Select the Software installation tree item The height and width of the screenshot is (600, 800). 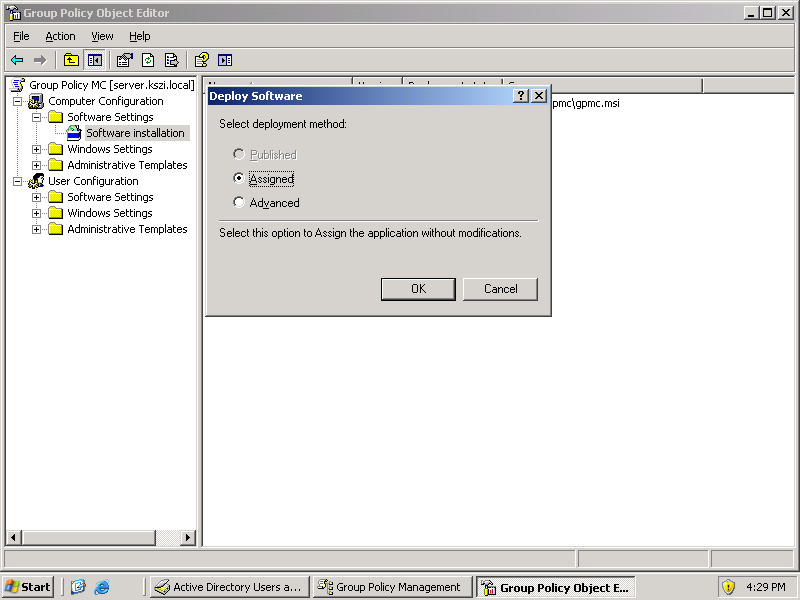[x=135, y=133]
